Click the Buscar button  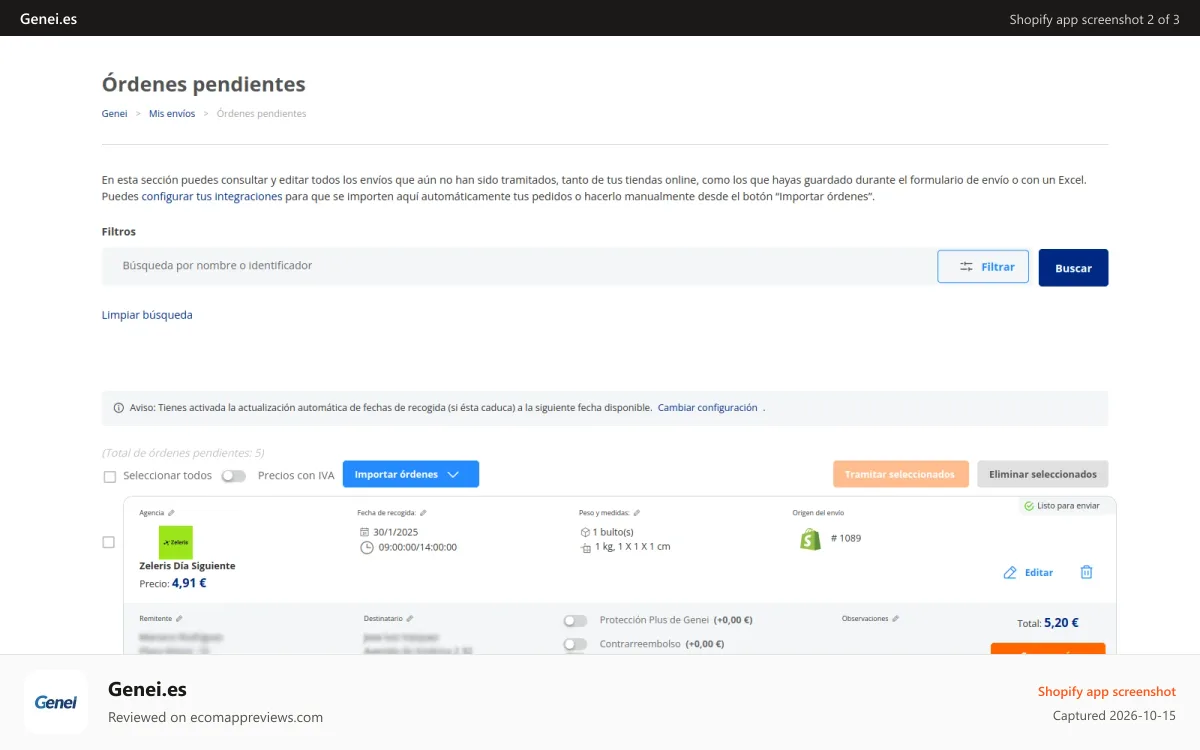(1073, 268)
